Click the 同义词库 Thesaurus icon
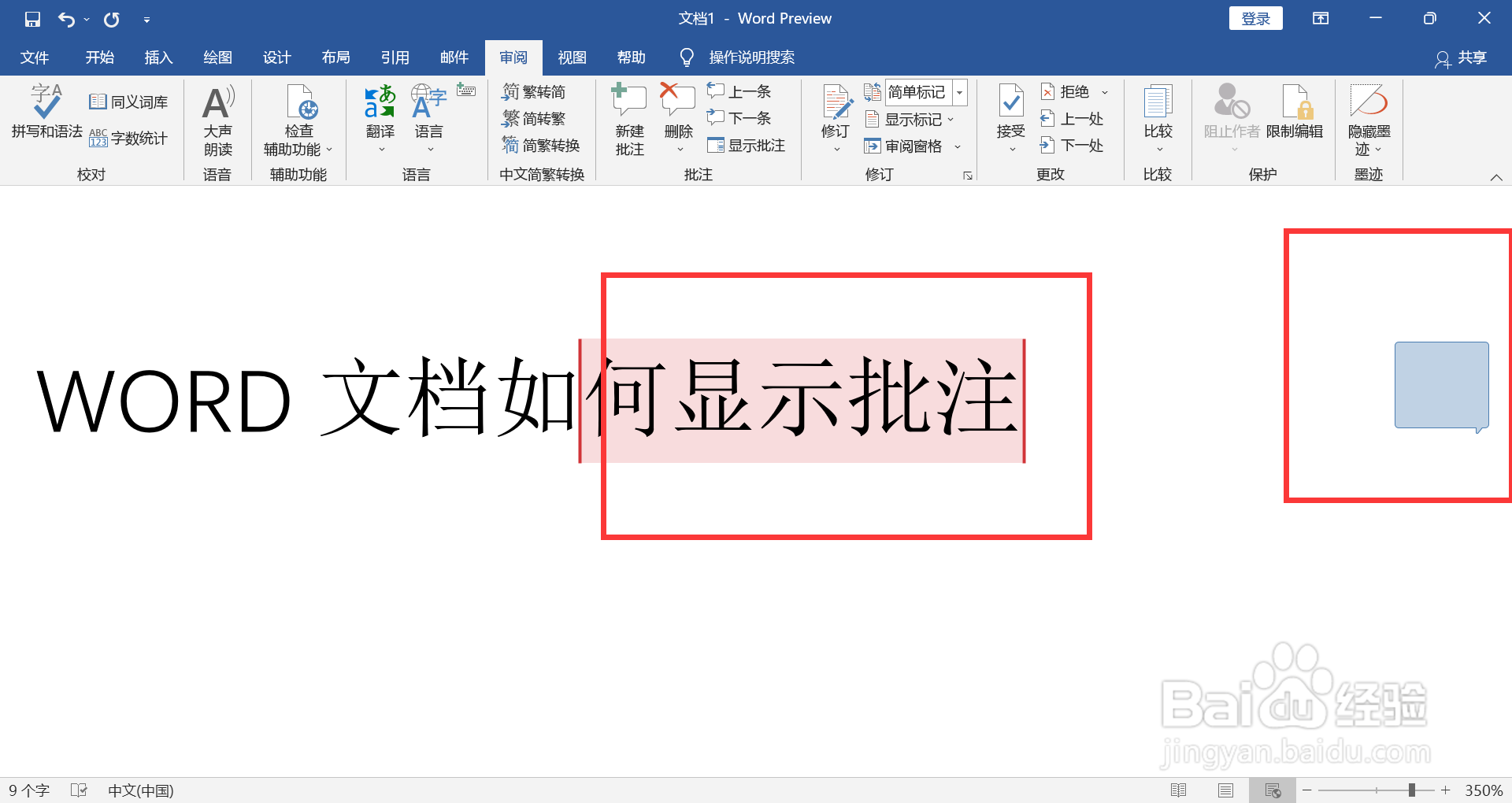 (128, 101)
